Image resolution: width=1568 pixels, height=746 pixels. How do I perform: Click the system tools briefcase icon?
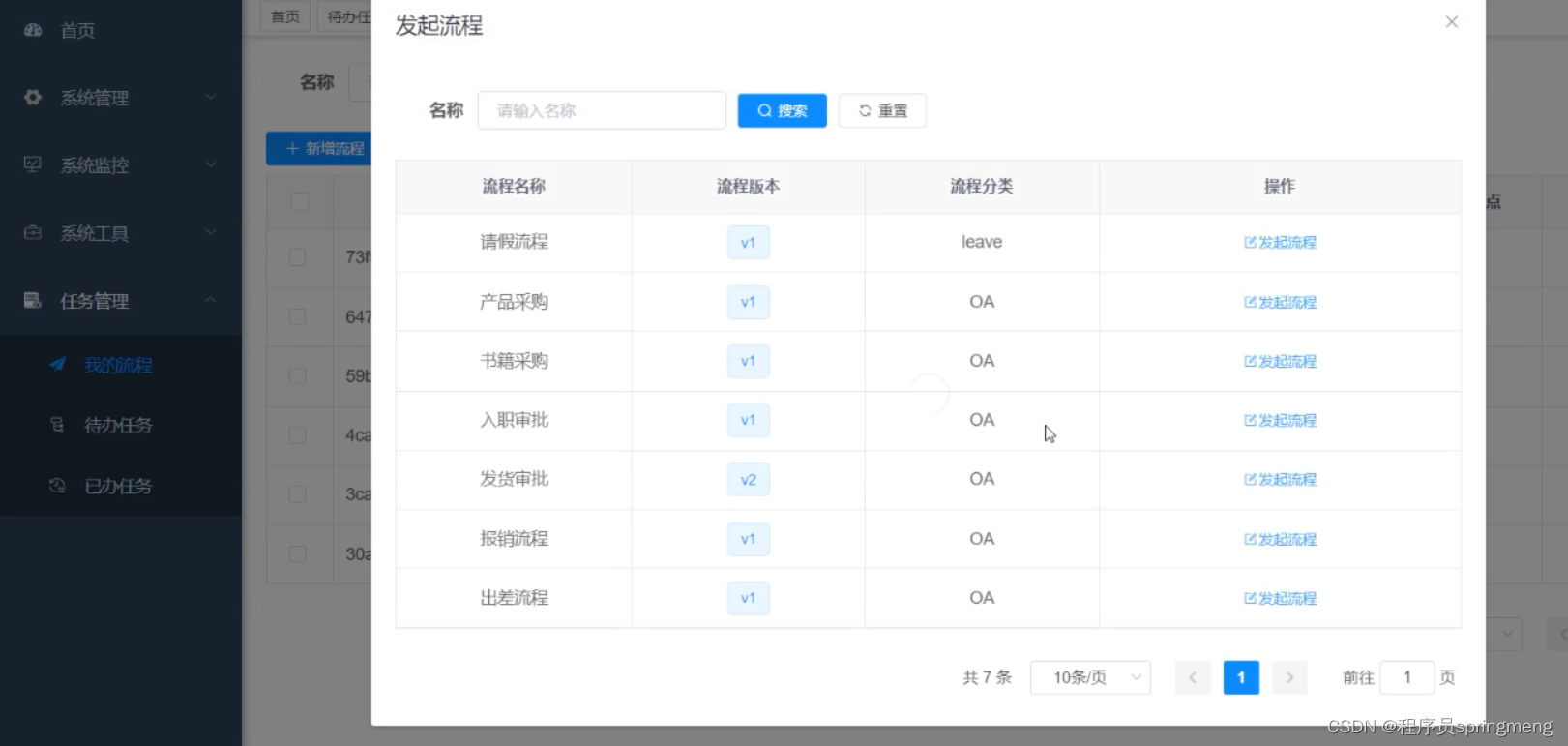[33, 233]
